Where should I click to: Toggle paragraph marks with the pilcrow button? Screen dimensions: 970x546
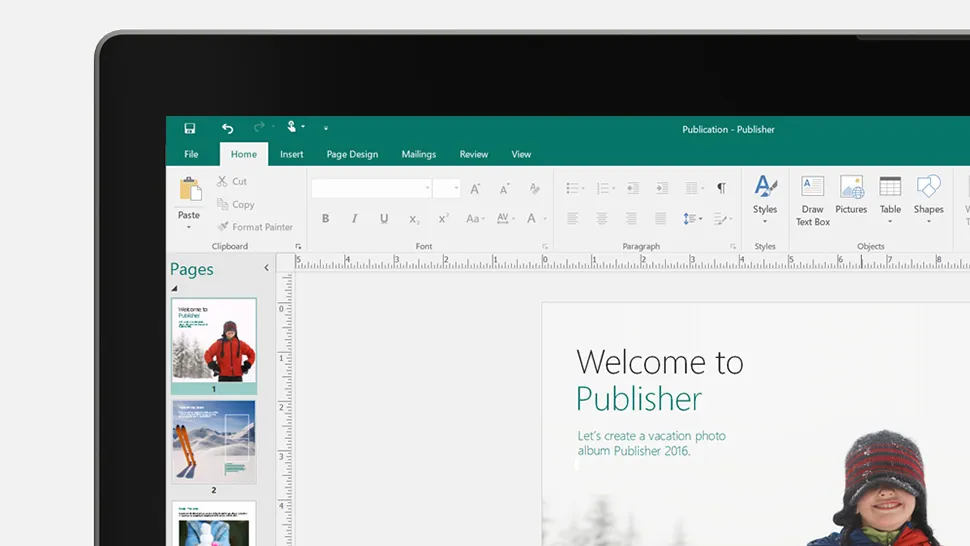point(721,188)
